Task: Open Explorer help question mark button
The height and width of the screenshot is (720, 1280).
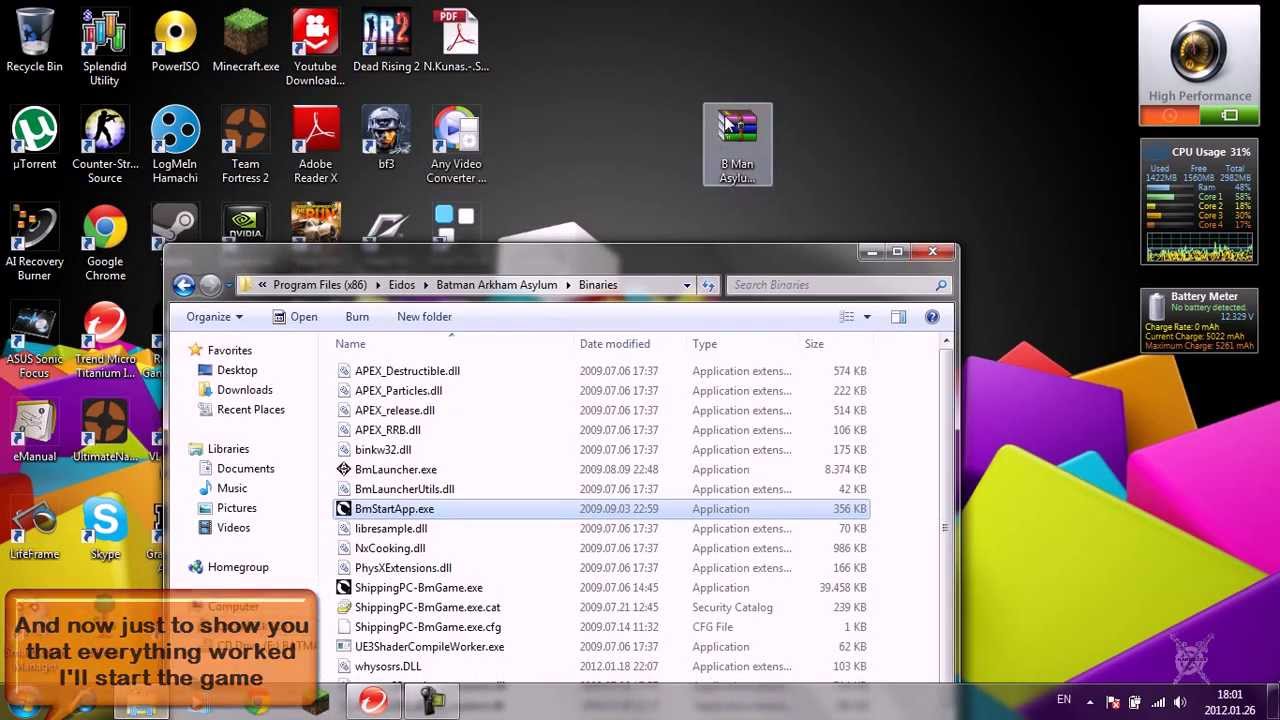Action: pyautogui.click(x=932, y=317)
